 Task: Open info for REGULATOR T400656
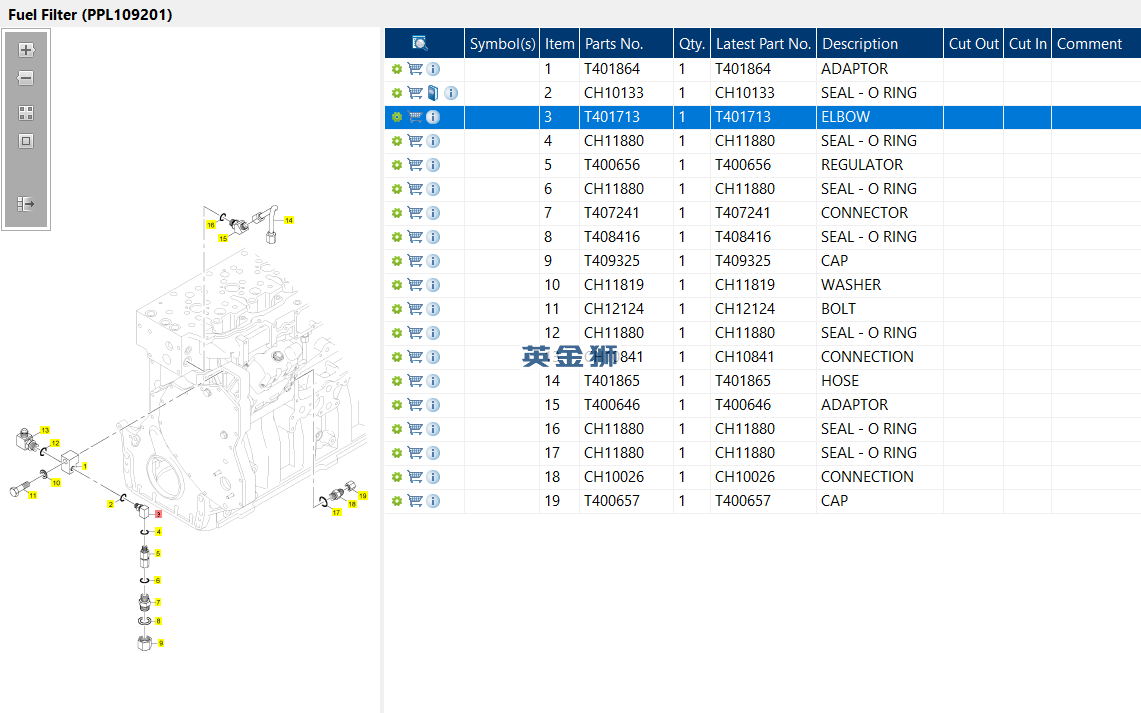pos(433,165)
